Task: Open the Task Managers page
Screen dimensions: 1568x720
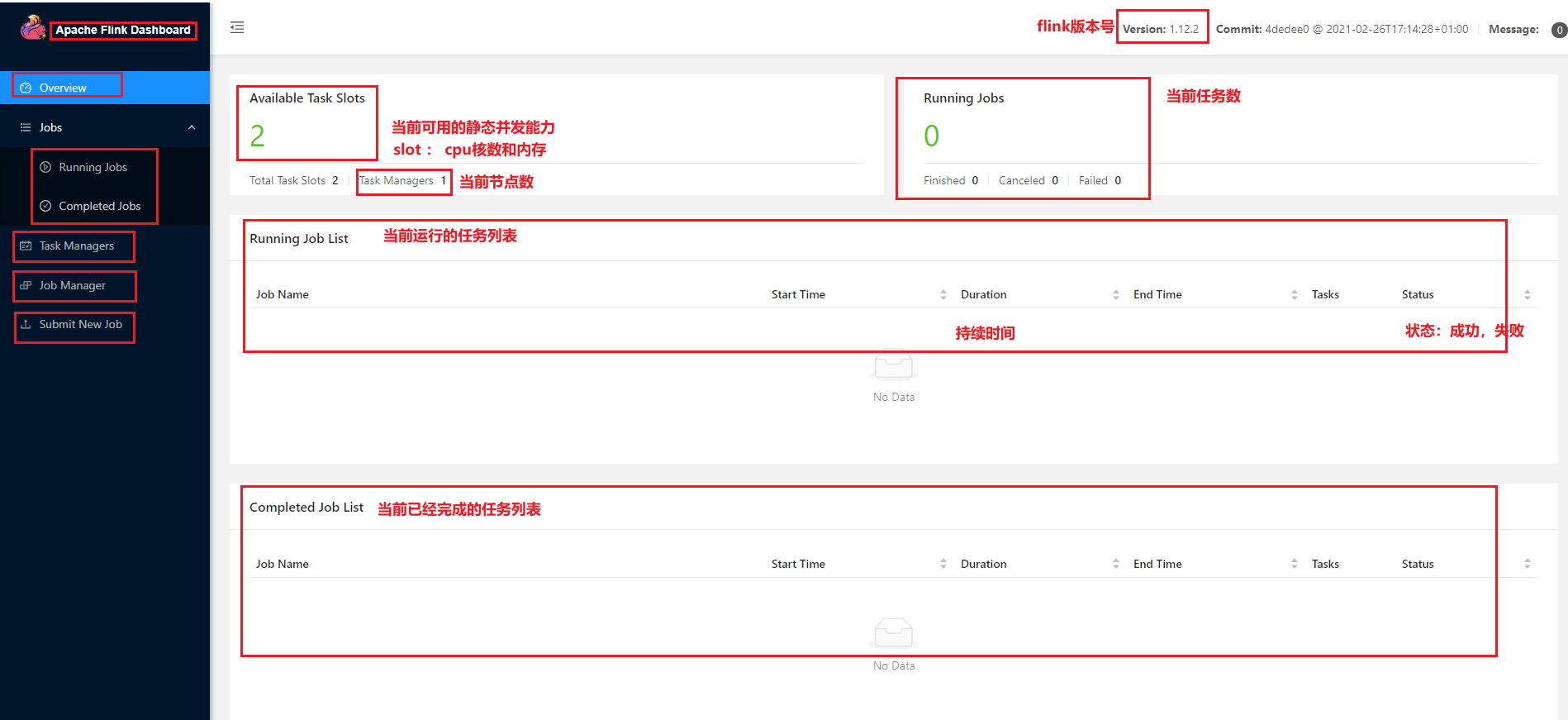Action: pyautogui.click(x=105, y=246)
